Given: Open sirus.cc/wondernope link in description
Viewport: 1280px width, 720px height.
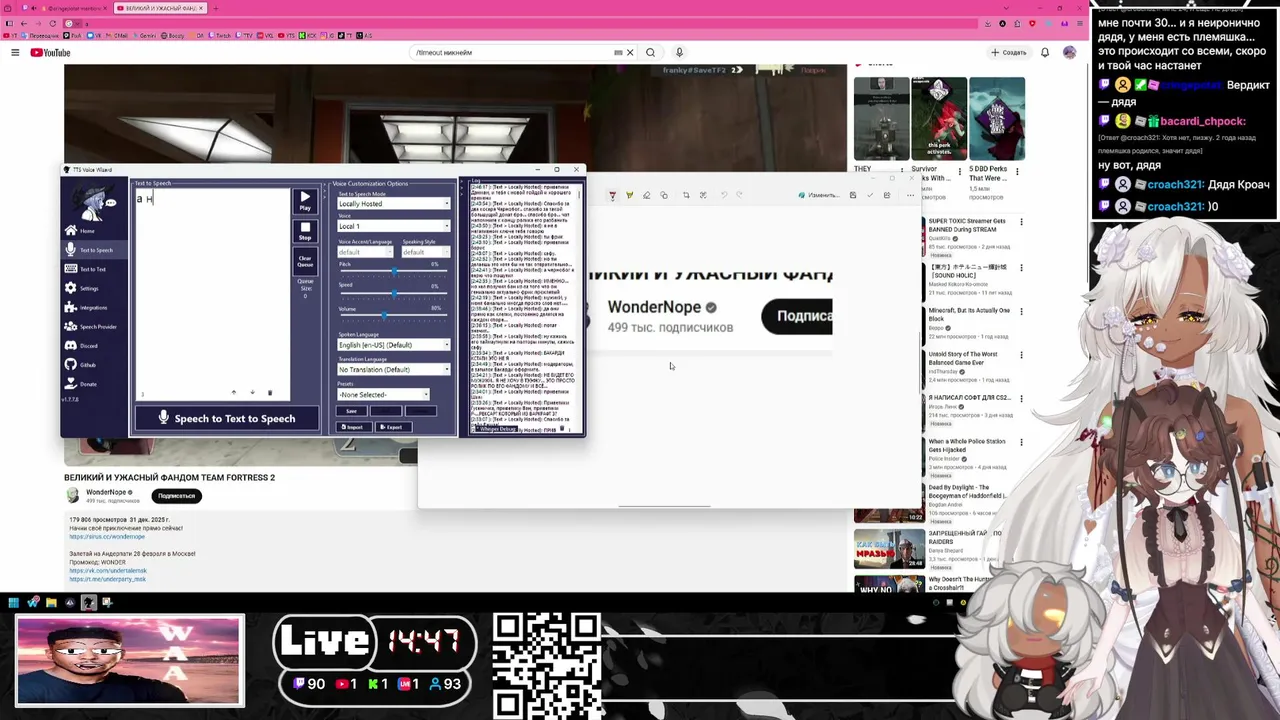Looking at the screenshot, I should (107, 537).
